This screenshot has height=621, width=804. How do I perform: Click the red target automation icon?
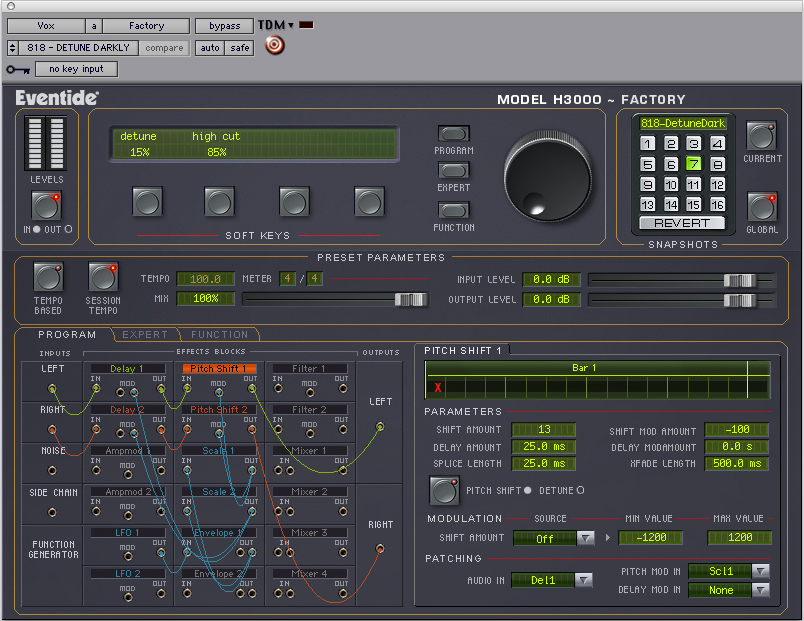(274, 46)
